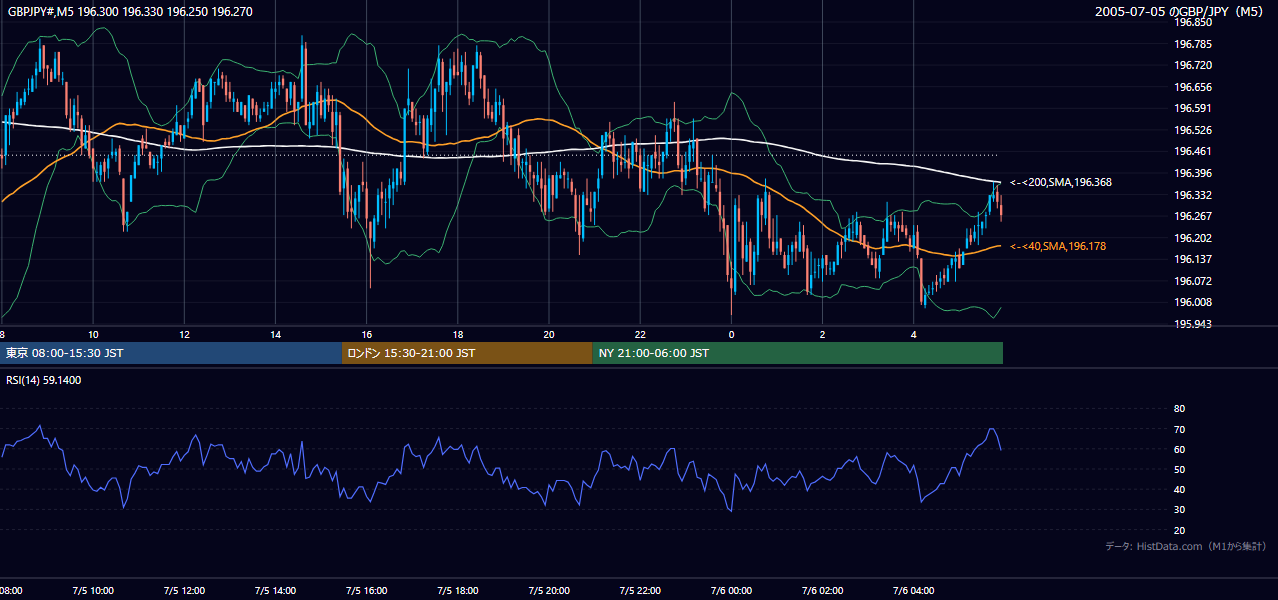The width and height of the screenshot is (1278, 600).
Task: Click the bottom date label 7/5 10:00
Action: [x=93, y=591]
